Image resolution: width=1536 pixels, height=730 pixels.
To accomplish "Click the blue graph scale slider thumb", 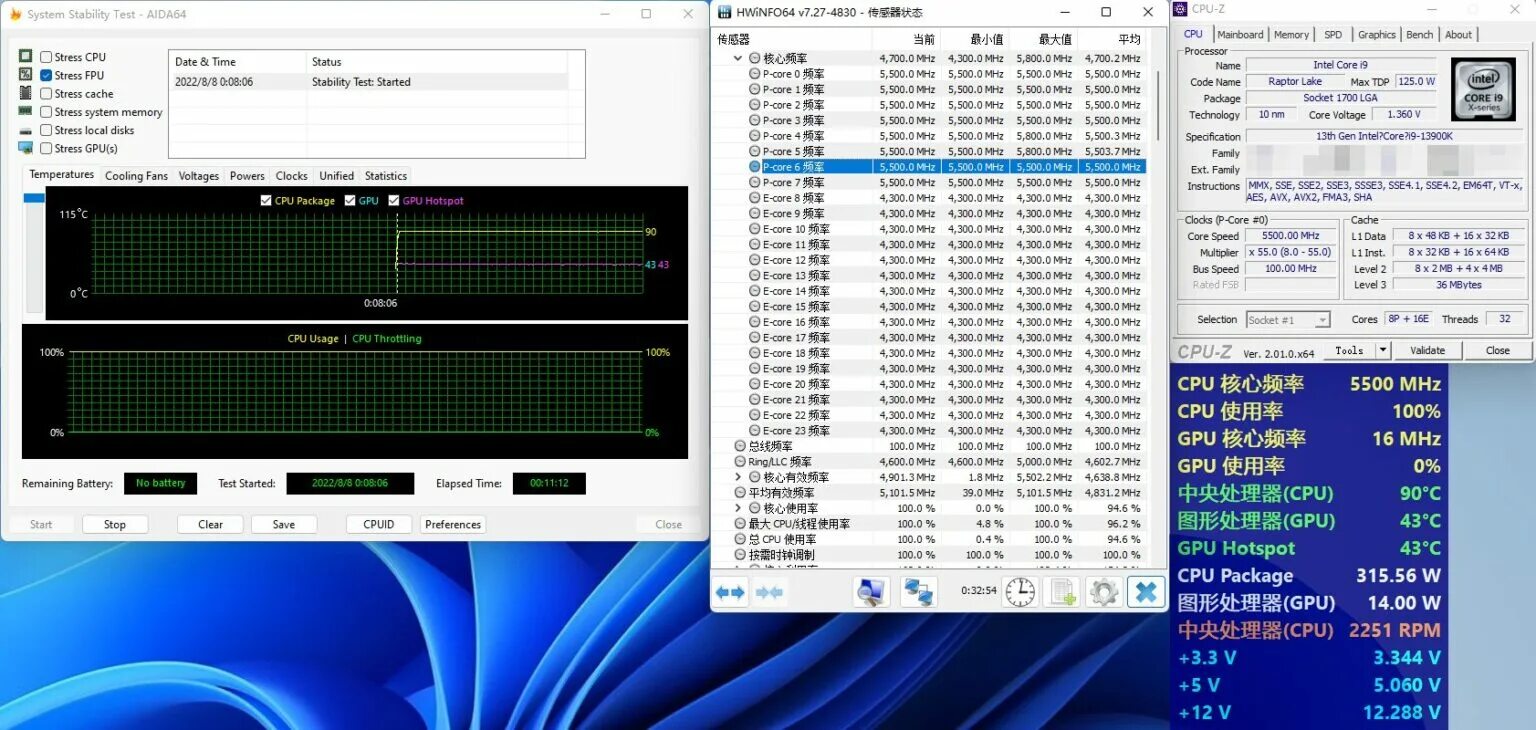I will point(34,198).
